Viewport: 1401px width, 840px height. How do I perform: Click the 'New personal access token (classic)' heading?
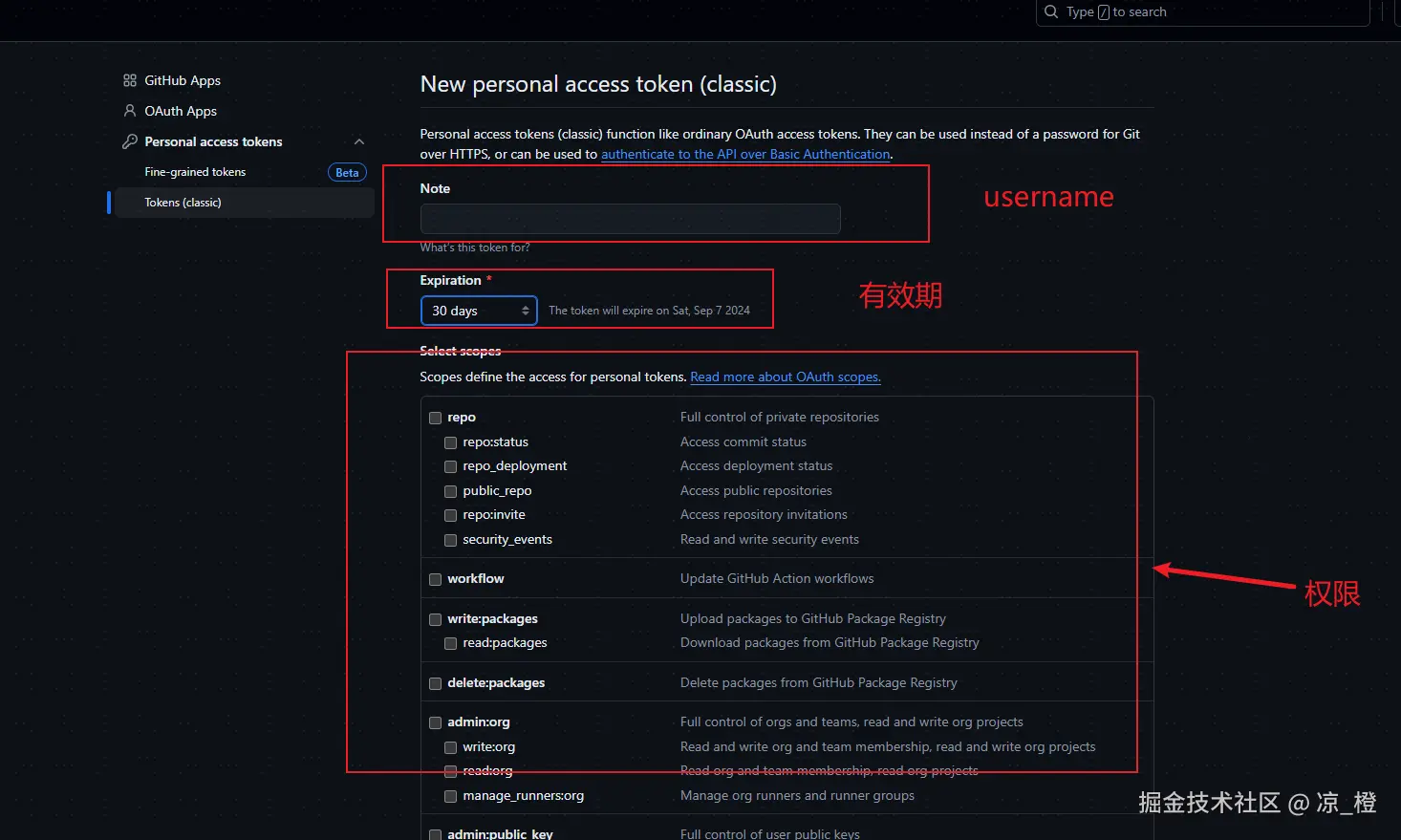pos(598,84)
